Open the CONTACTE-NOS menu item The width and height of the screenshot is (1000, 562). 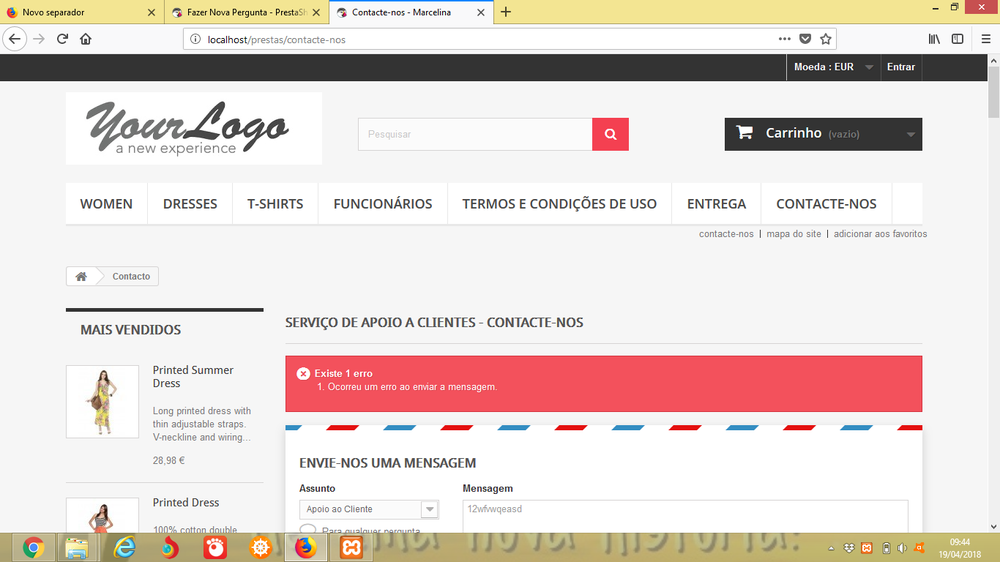click(x=827, y=203)
